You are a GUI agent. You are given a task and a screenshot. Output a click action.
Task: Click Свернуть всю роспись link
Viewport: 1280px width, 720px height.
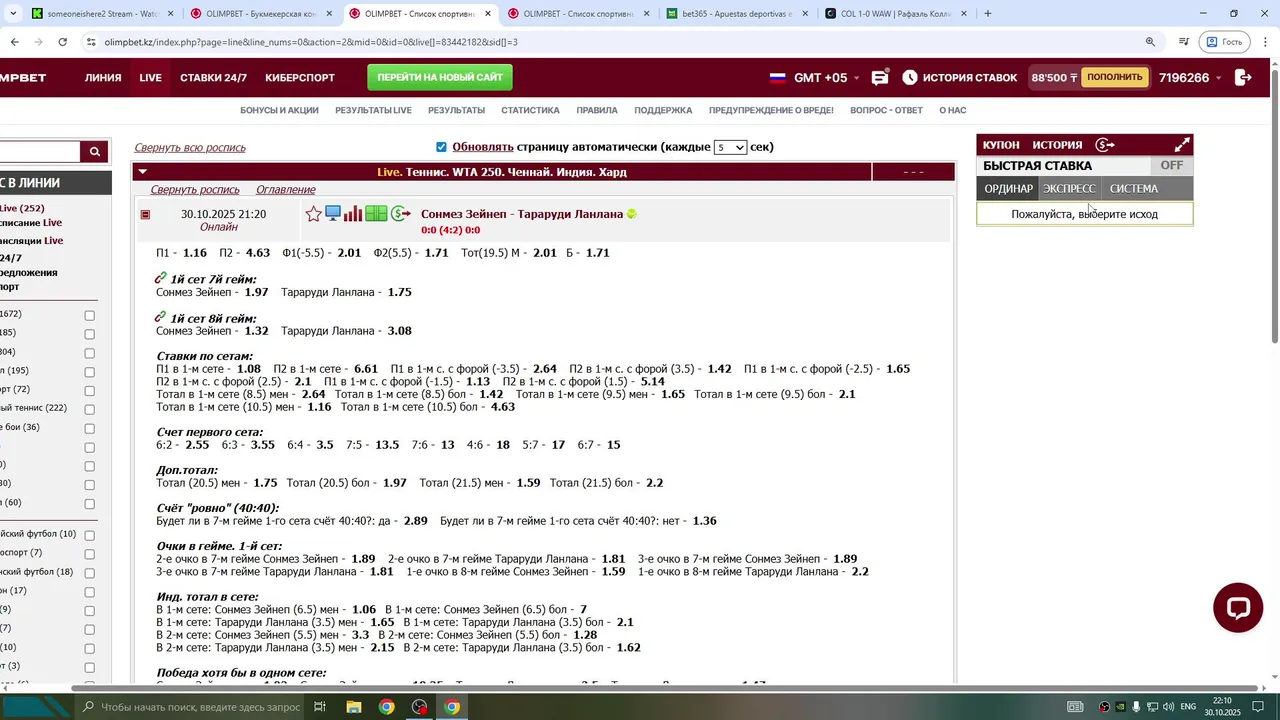pyautogui.click(x=190, y=148)
